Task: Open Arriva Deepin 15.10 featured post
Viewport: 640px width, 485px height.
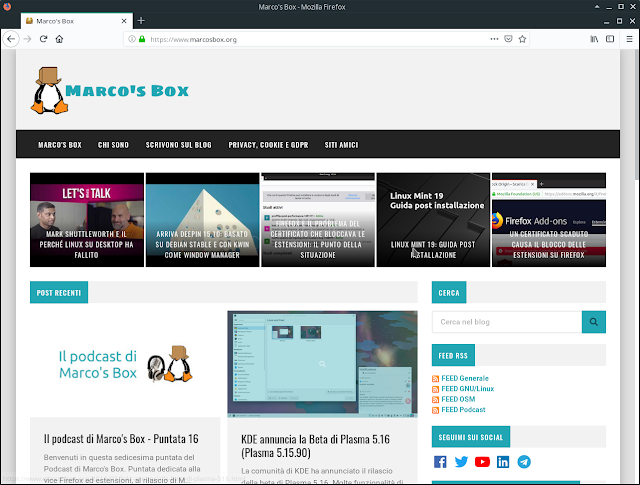Action: (202, 220)
